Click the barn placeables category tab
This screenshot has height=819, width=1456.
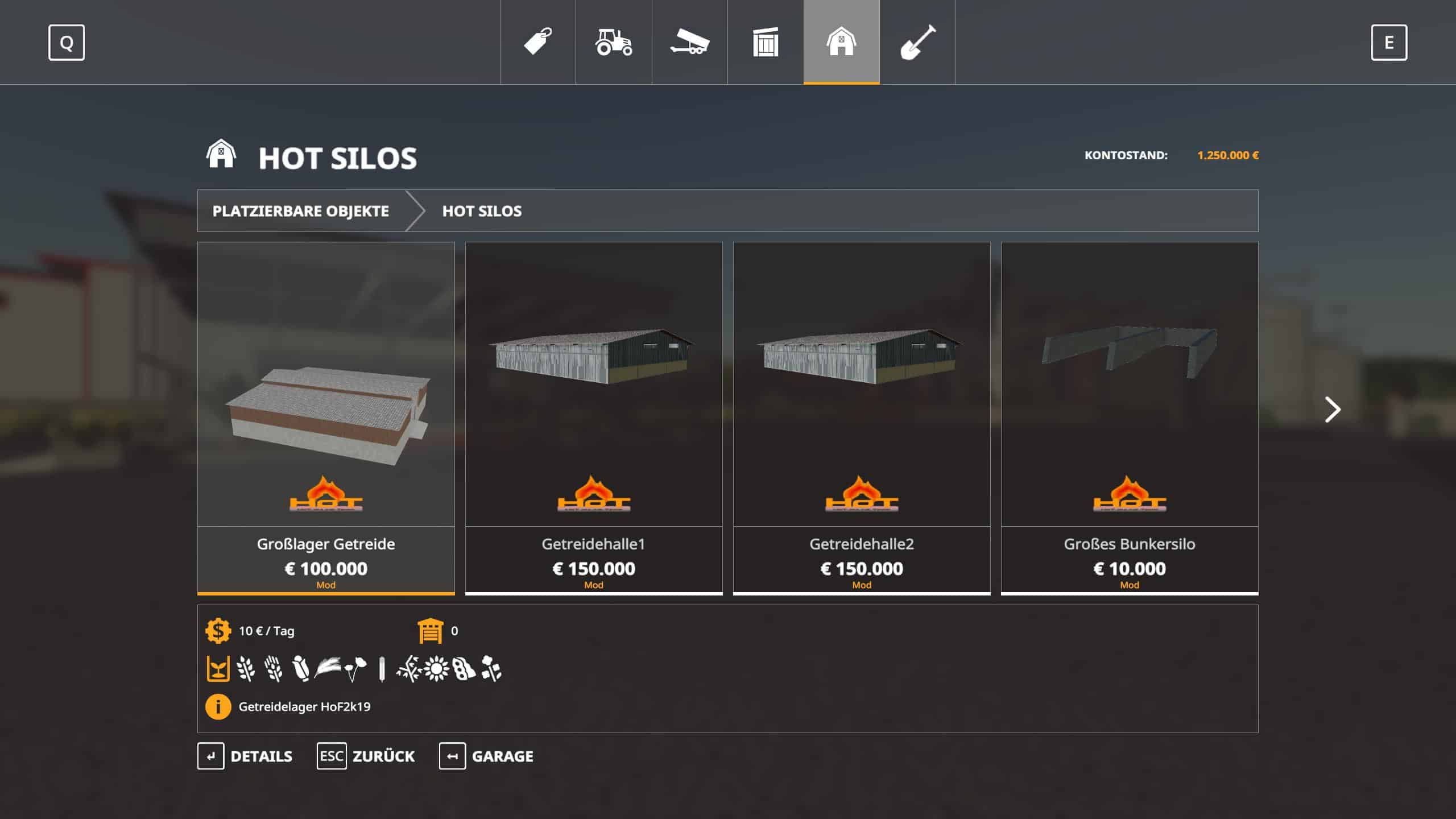pos(841,42)
